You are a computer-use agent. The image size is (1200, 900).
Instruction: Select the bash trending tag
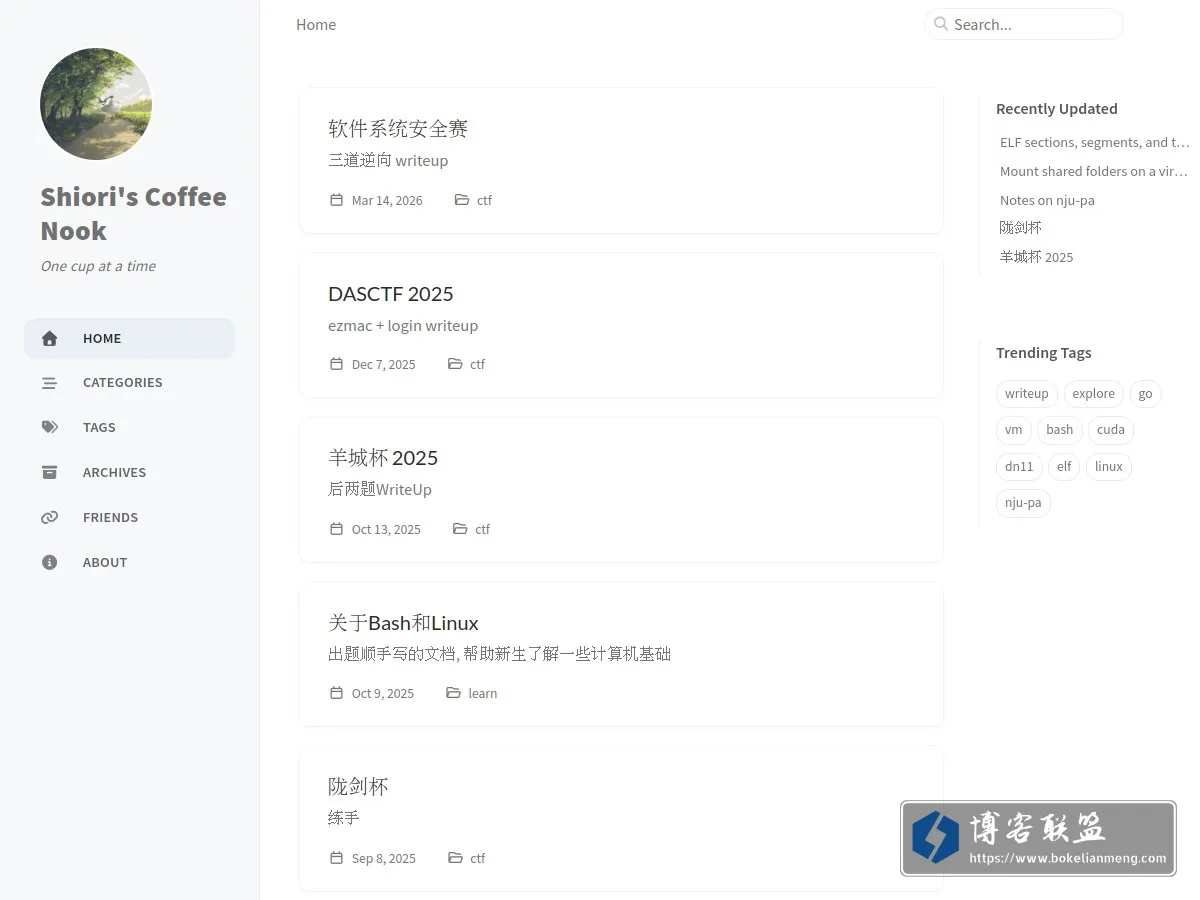tap(1060, 430)
